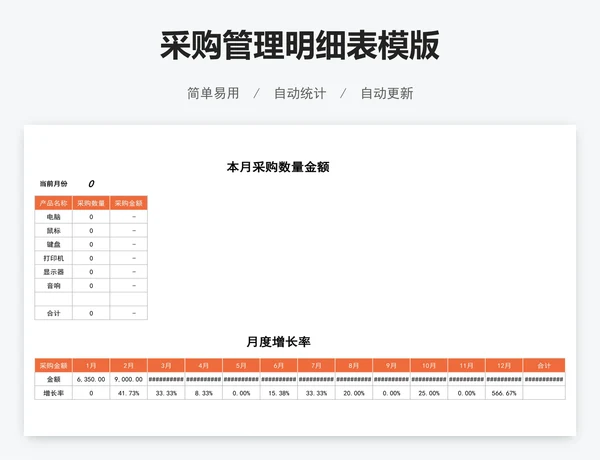Select the quantity 0 in 键盘 row

91,245
